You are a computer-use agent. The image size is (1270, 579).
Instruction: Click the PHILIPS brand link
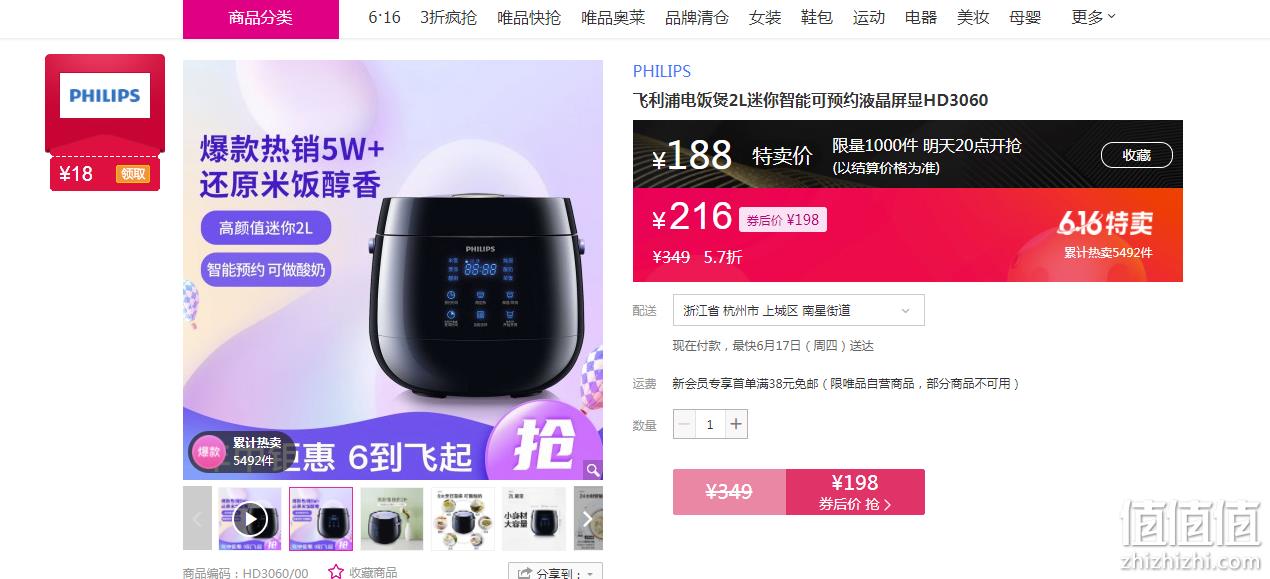coord(662,71)
